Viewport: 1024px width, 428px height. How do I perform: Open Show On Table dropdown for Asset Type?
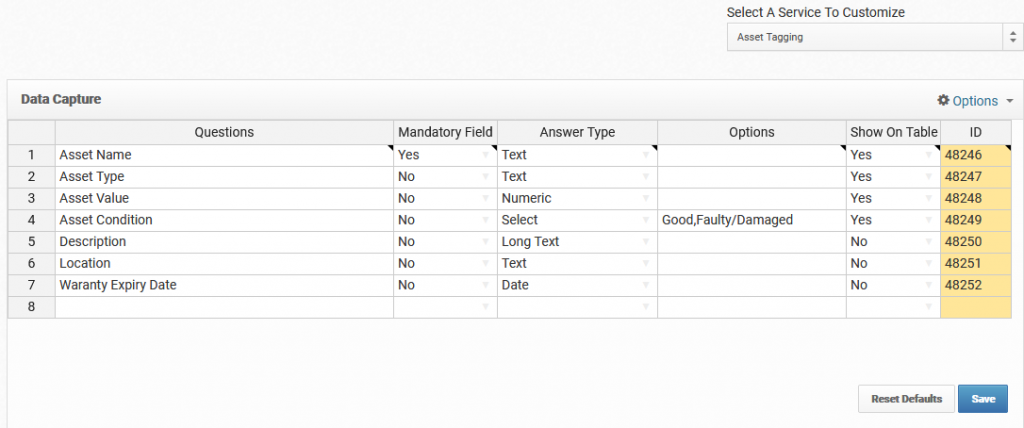929,177
